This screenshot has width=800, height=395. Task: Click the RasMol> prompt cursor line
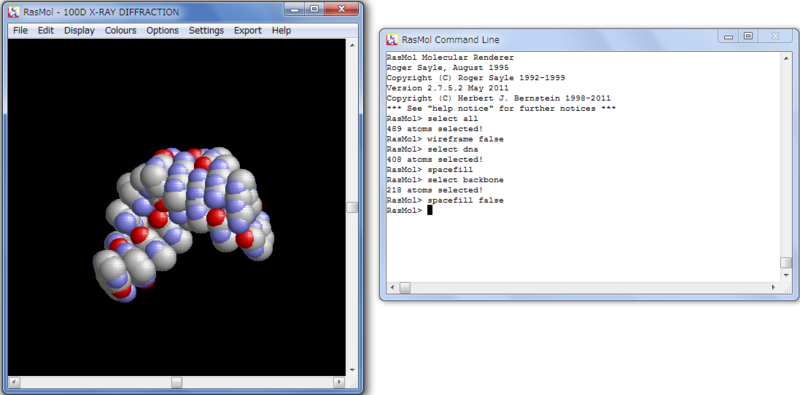tap(410, 210)
